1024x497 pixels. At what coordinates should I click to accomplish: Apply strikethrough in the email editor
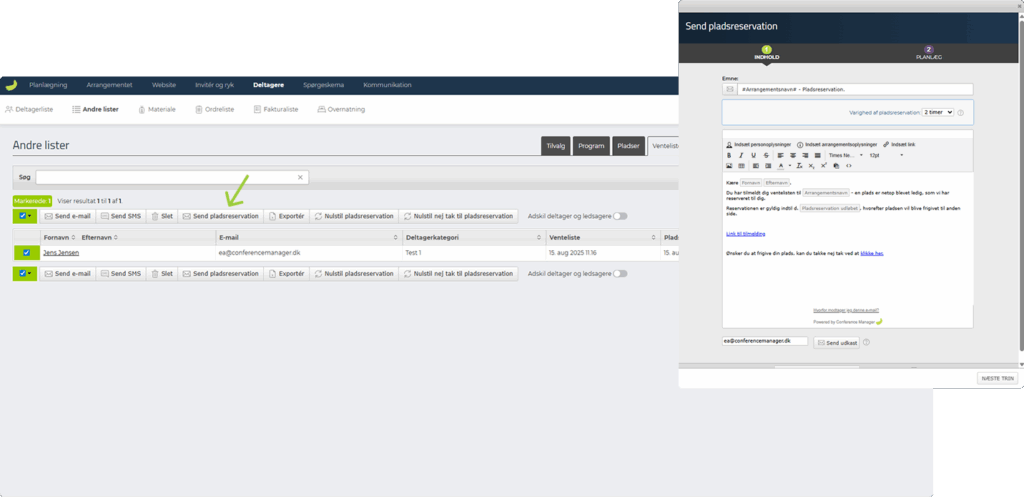click(766, 155)
